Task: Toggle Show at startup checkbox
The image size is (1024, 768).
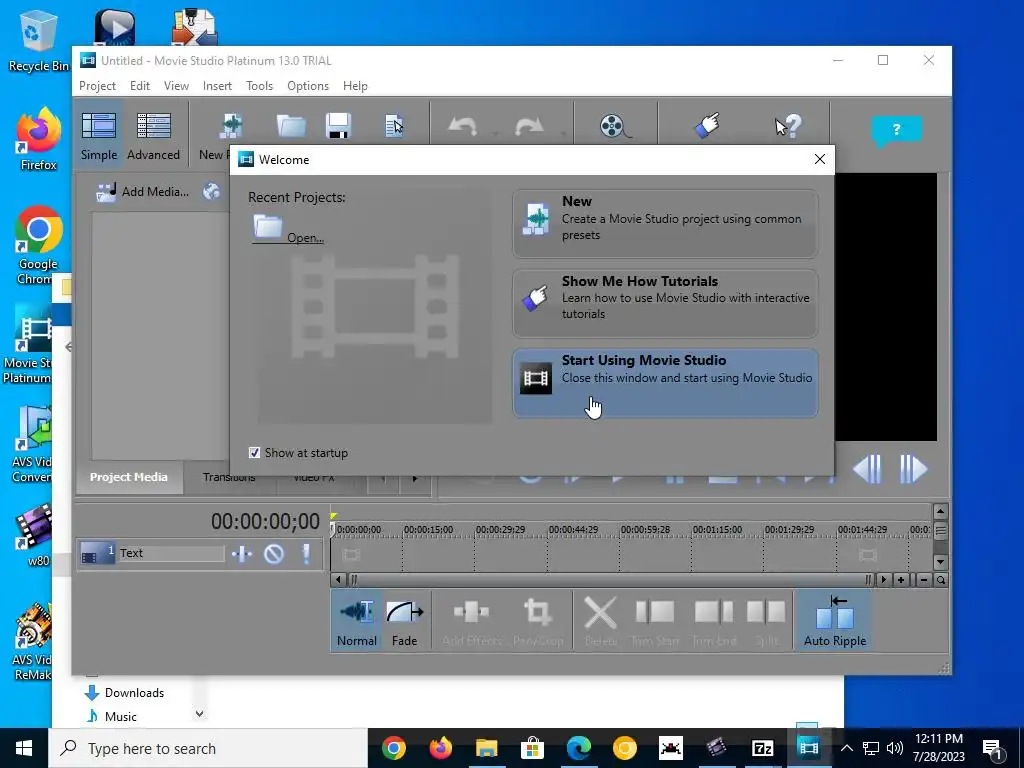Action: click(x=255, y=453)
